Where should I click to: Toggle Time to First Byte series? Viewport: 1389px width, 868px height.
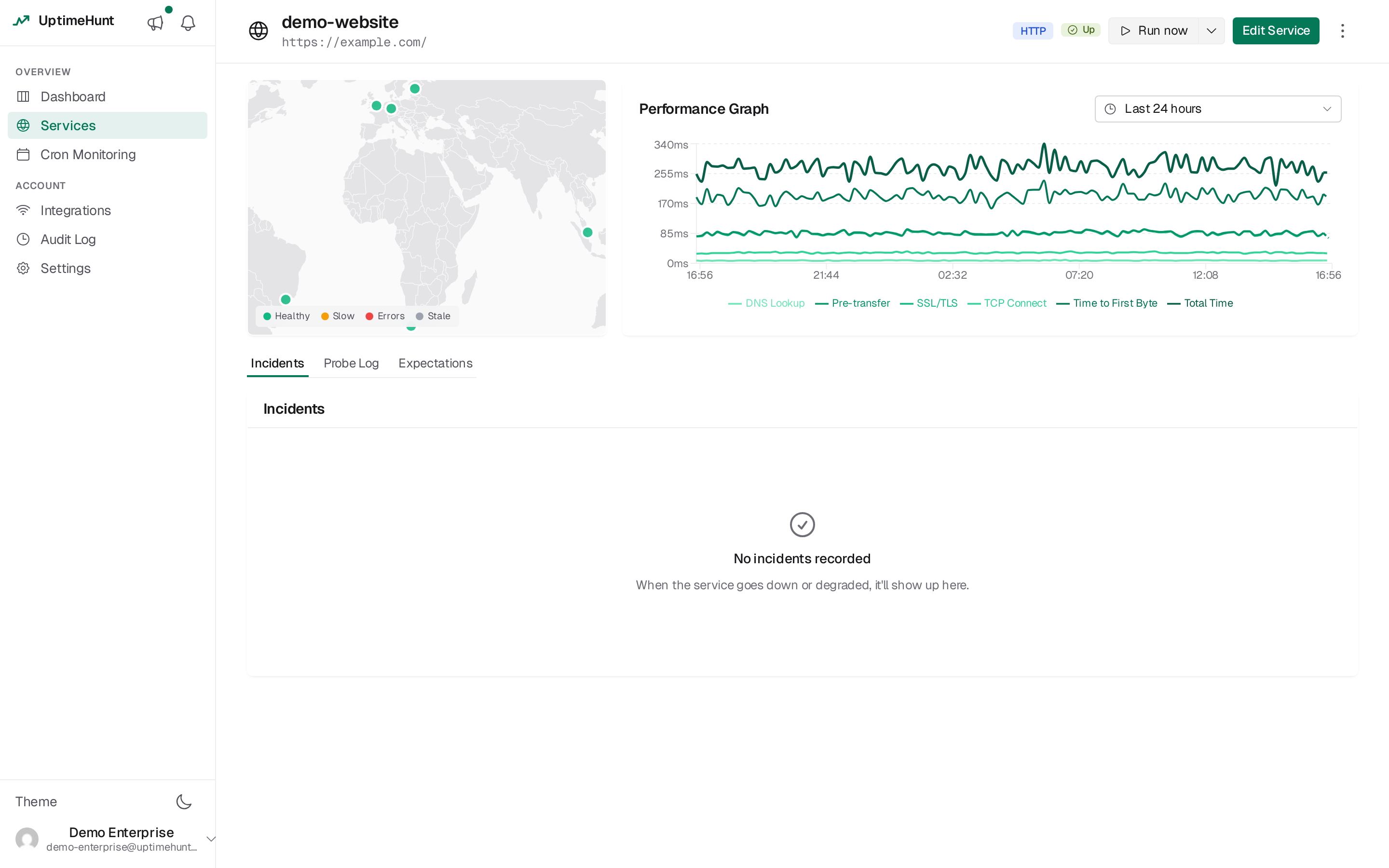click(x=1106, y=303)
